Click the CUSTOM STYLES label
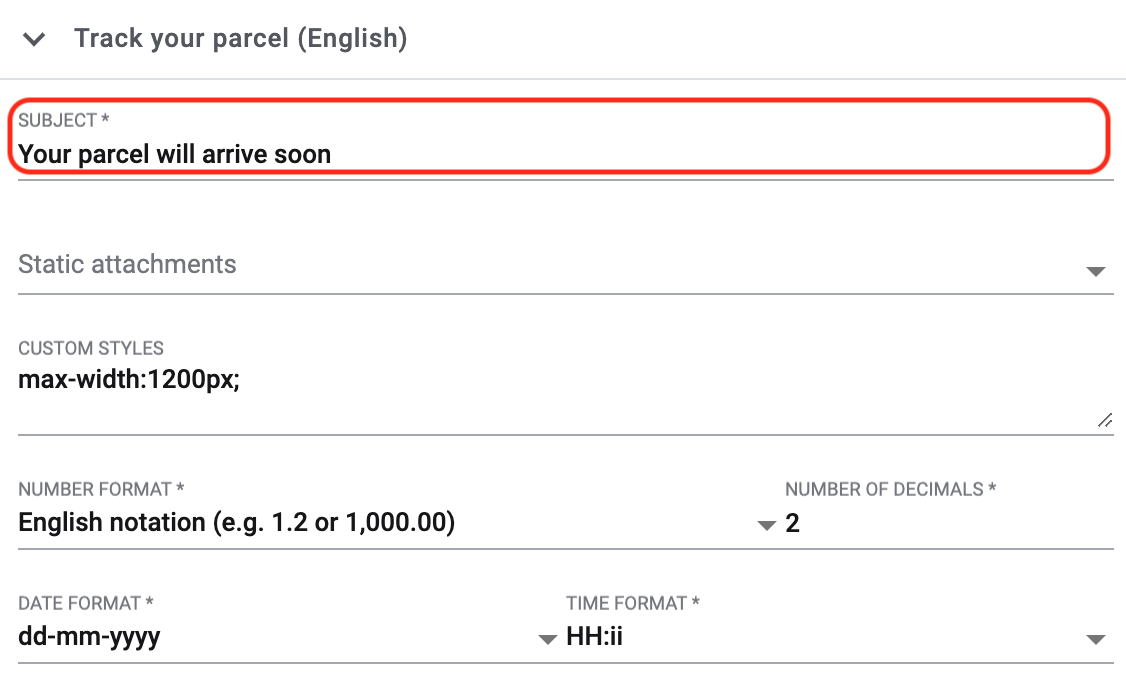1126x678 pixels. 91,349
